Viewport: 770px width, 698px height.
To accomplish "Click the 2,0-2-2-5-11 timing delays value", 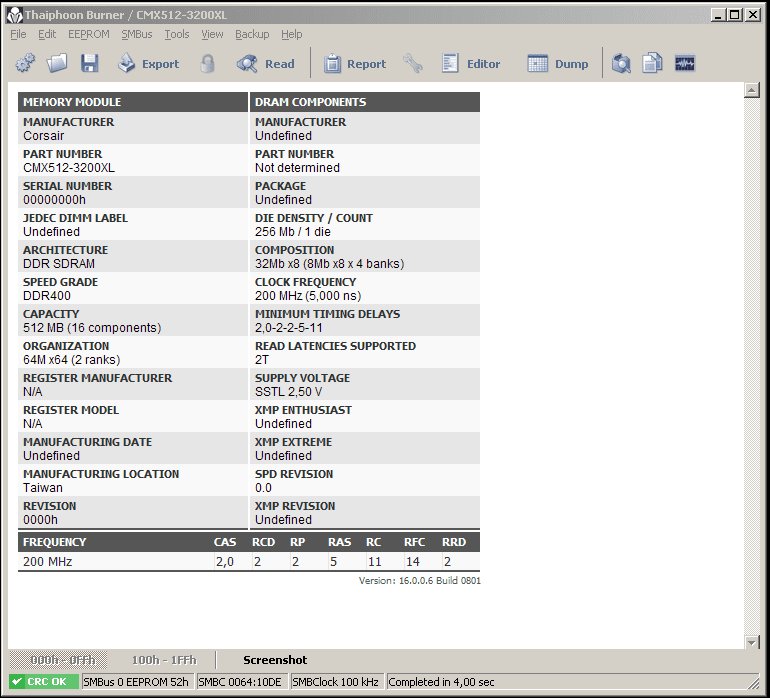I will tap(288, 328).
